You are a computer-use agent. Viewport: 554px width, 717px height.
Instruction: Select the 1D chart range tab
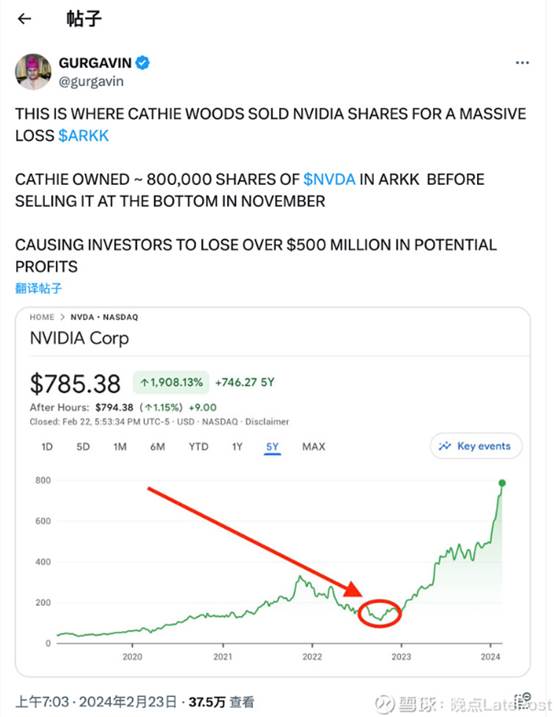click(x=47, y=446)
